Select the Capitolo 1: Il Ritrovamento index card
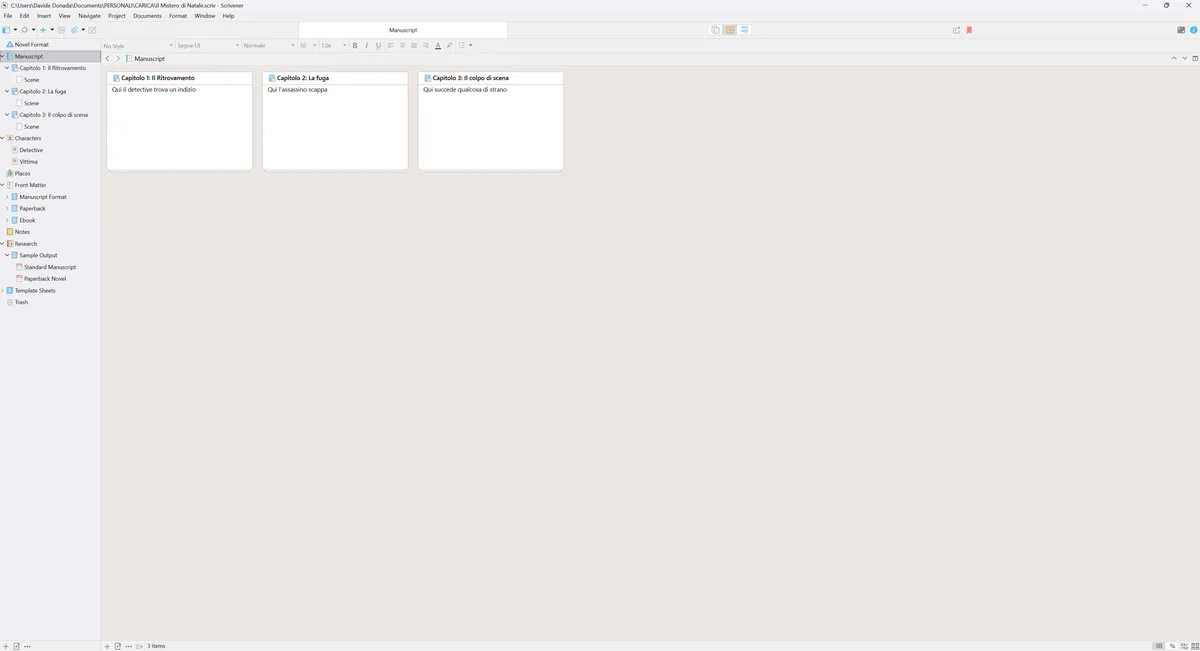Viewport: 1200px width, 651px height. coord(179,121)
